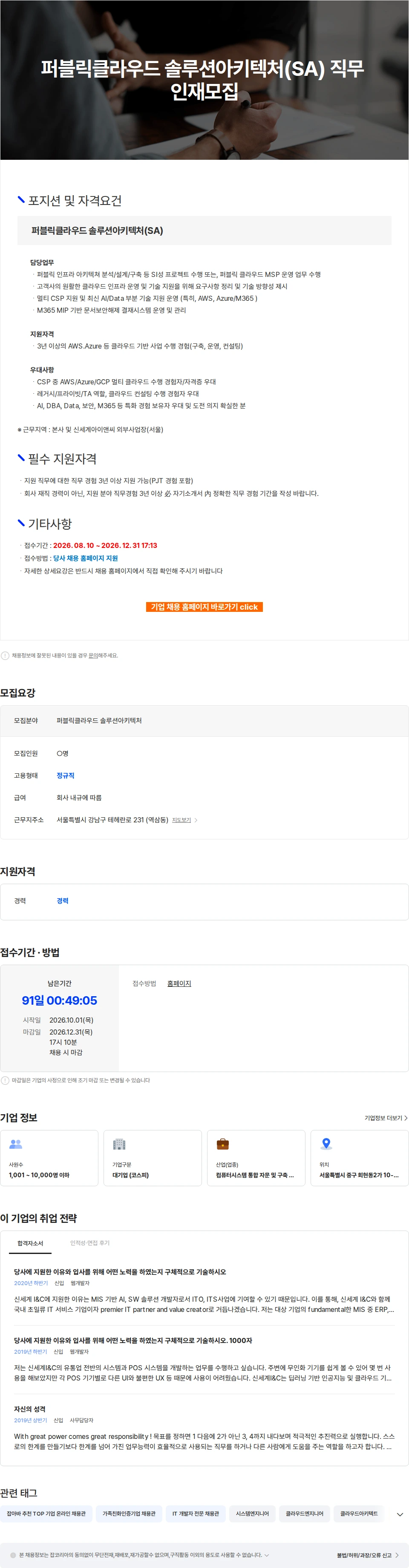This screenshot has width=409, height=1568.
Task: Click the 홈페이지 application method link
Action: pos(179,983)
